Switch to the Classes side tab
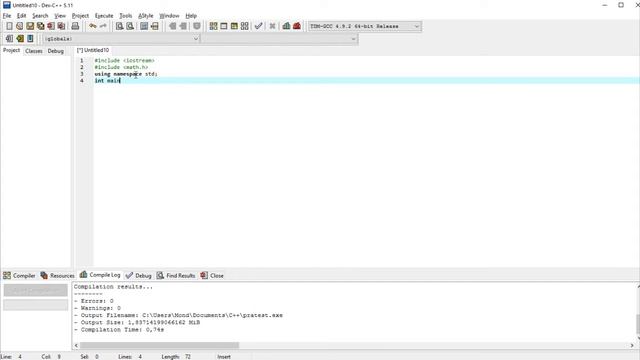640x360 pixels. (x=33, y=51)
